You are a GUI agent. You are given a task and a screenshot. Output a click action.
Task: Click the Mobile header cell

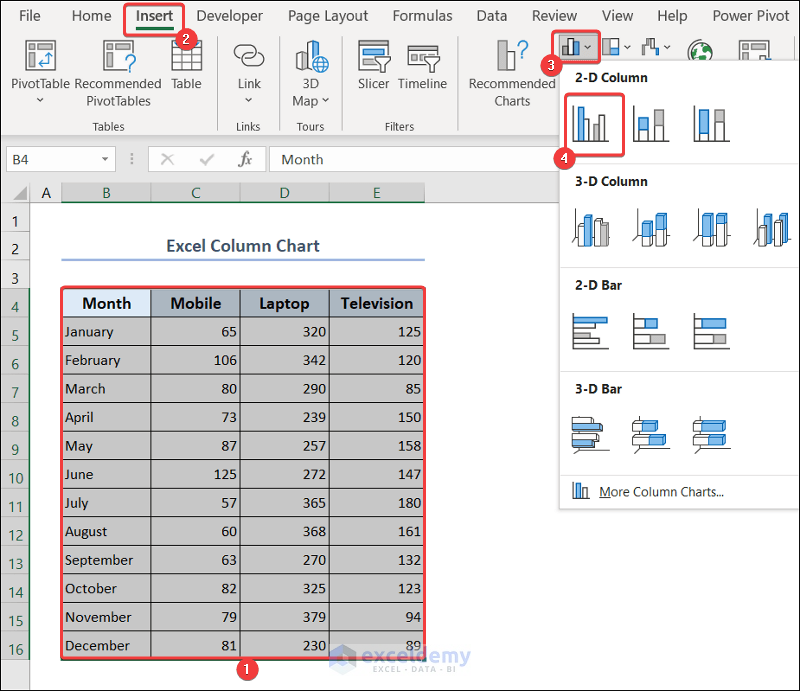tap(195, 303)
